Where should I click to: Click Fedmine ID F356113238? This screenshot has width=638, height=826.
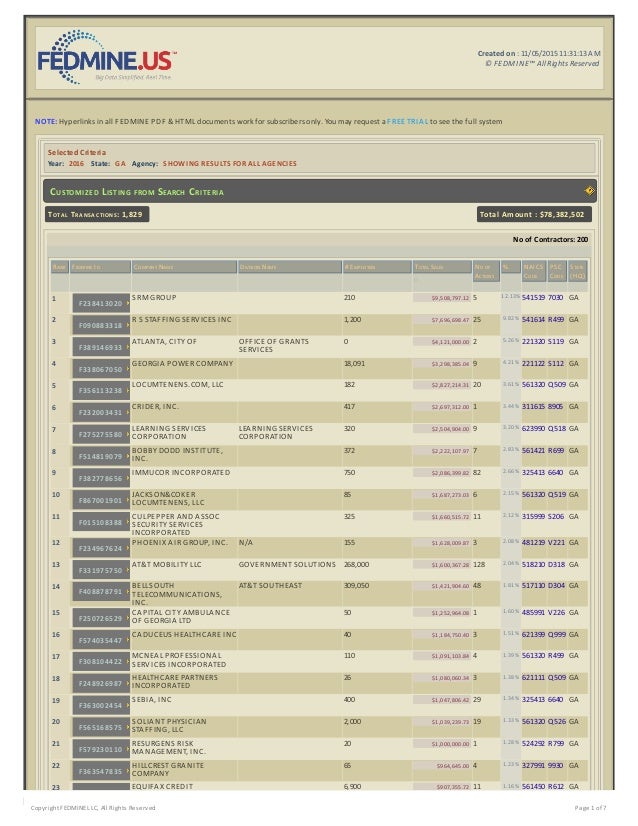(101, 390)
